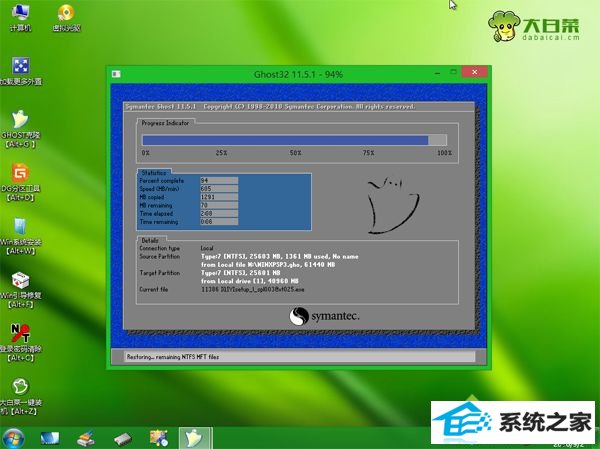The width and height of the screenshot is (600, 449).
Task: Click the MB copied value 1291
Action: pos(219,197)
